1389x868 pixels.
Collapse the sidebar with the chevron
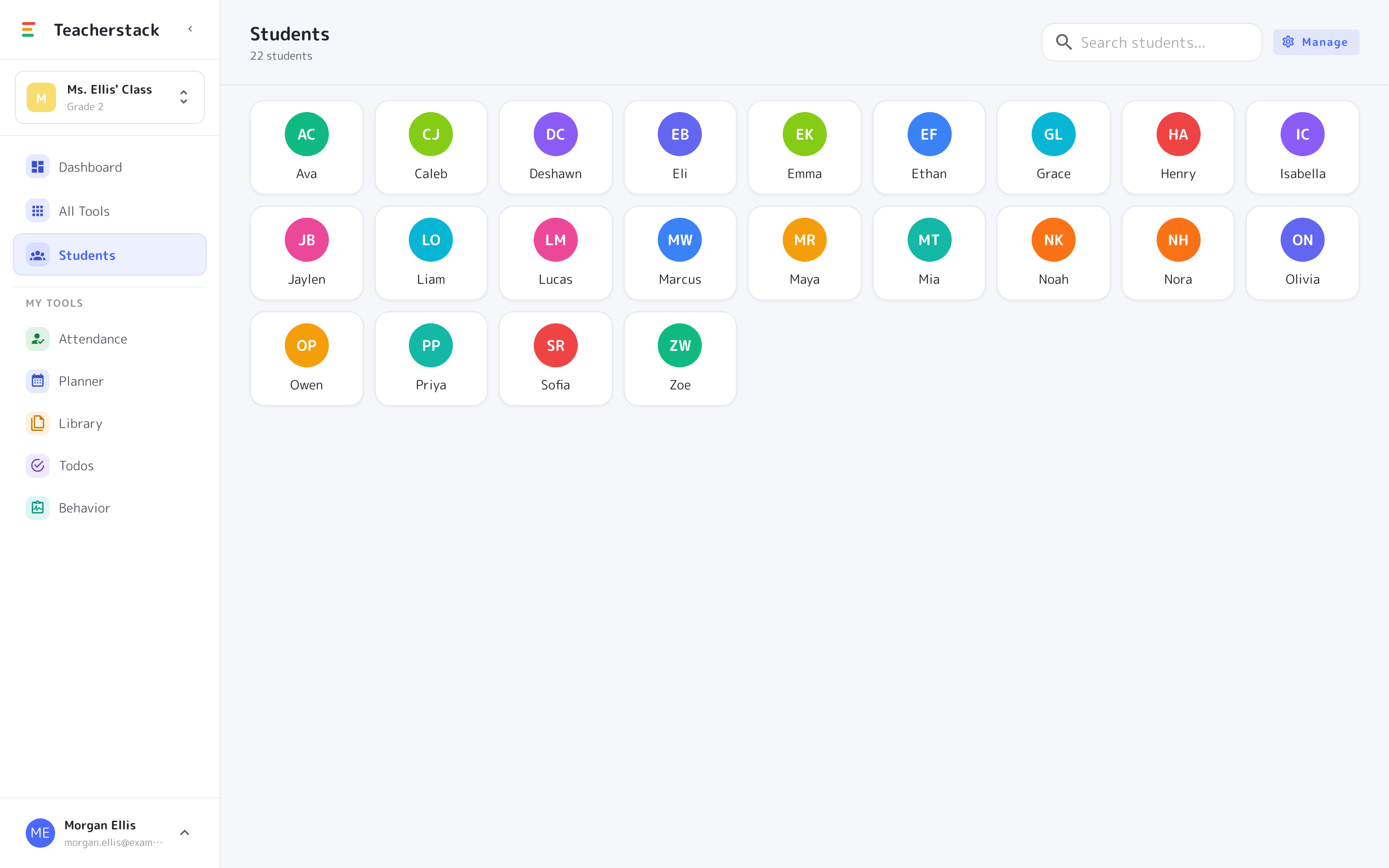[x=190, y=28]
